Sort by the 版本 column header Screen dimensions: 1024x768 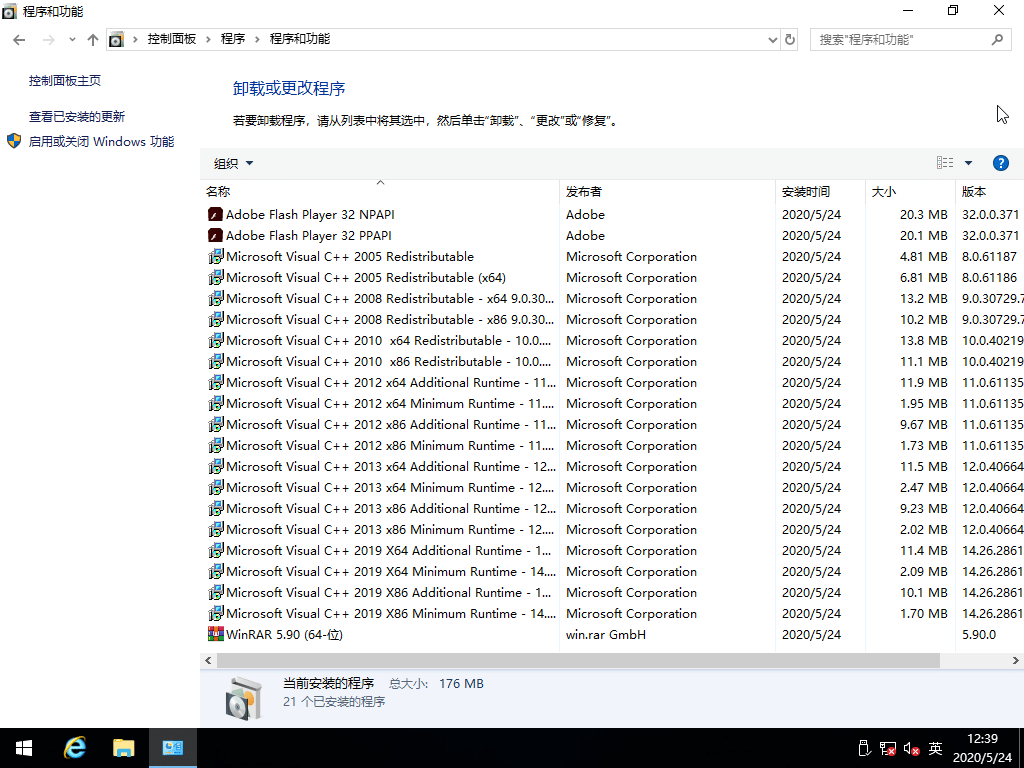pos(989,191)
